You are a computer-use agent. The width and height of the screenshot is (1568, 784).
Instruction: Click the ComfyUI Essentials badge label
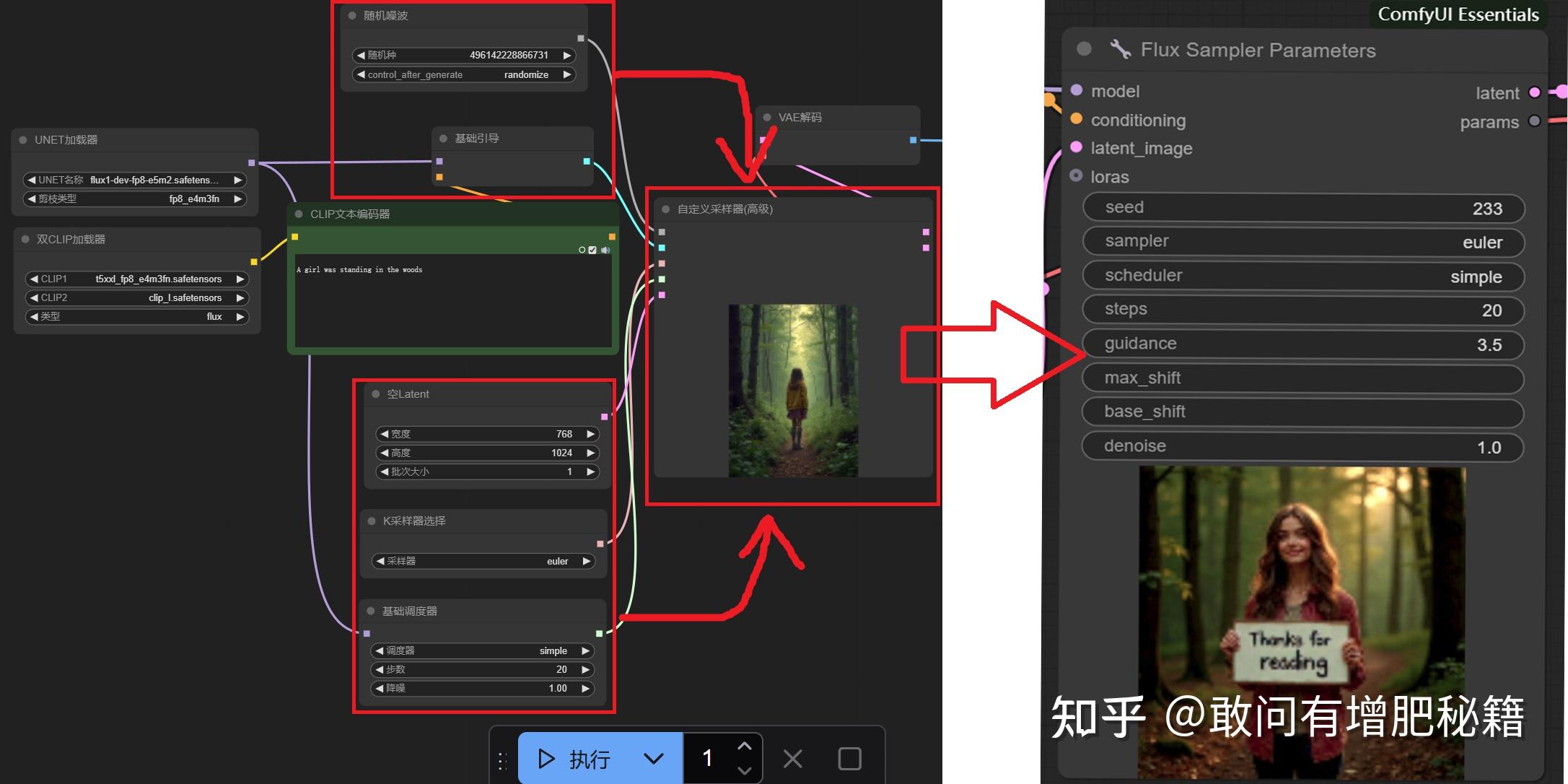[x=1458, y=14]
